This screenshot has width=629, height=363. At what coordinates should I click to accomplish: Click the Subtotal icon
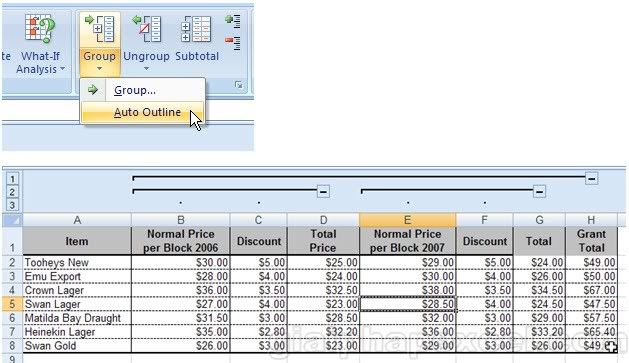196,29
